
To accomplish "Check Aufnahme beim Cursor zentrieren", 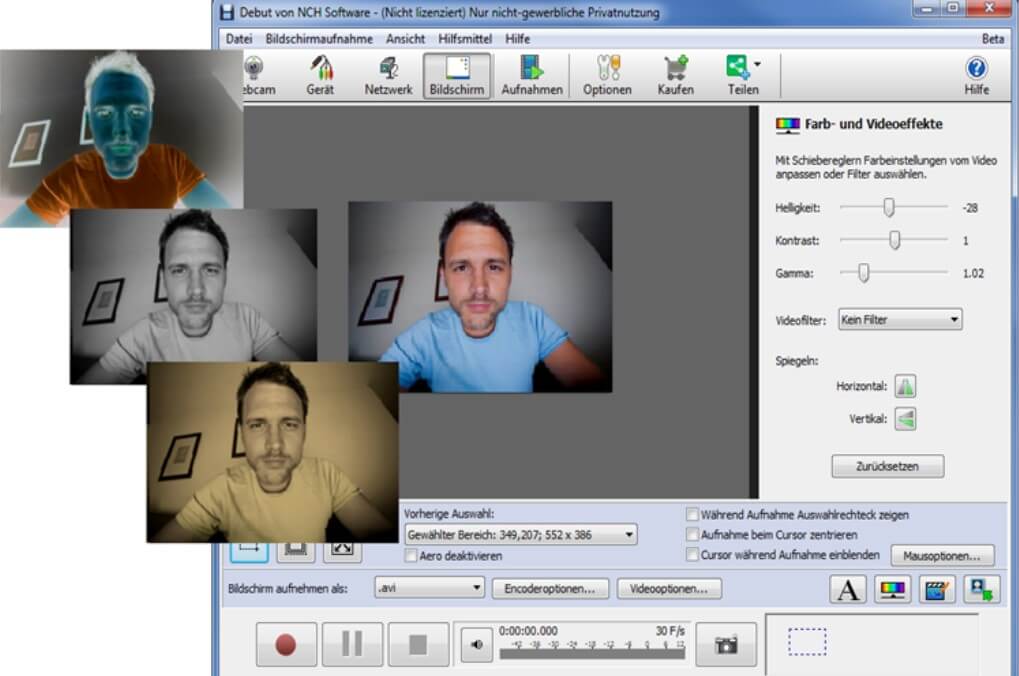I will click(x=691, y=534).
